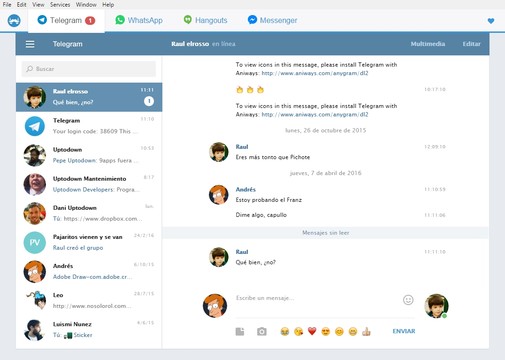Open the emoji picker smiley icon
Screen dimensions: 505x360
pos(408,300)
